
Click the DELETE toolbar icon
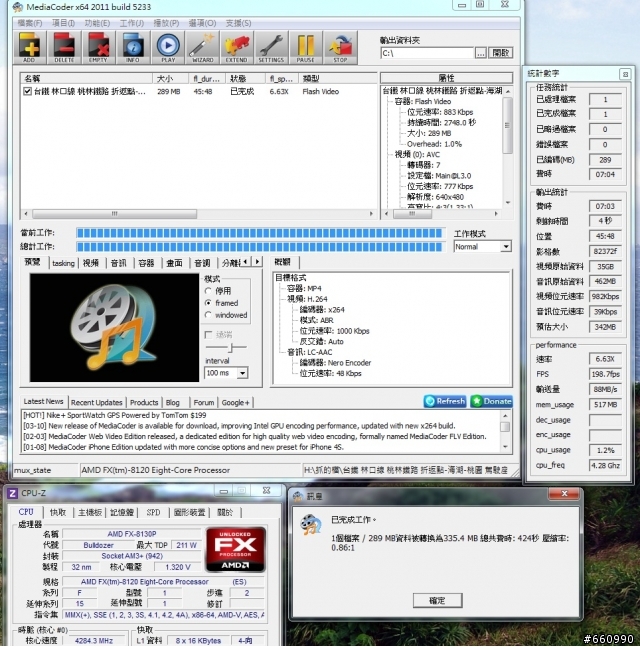click(x=64, y=47)
